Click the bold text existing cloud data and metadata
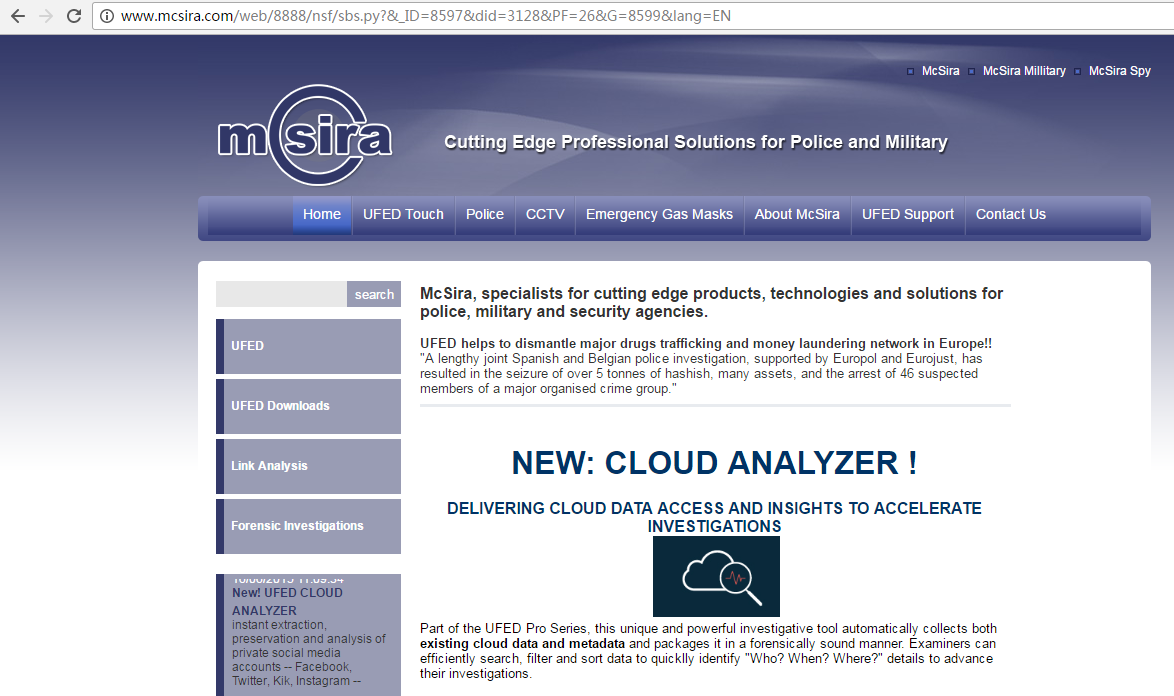 [x=523, y=644]
